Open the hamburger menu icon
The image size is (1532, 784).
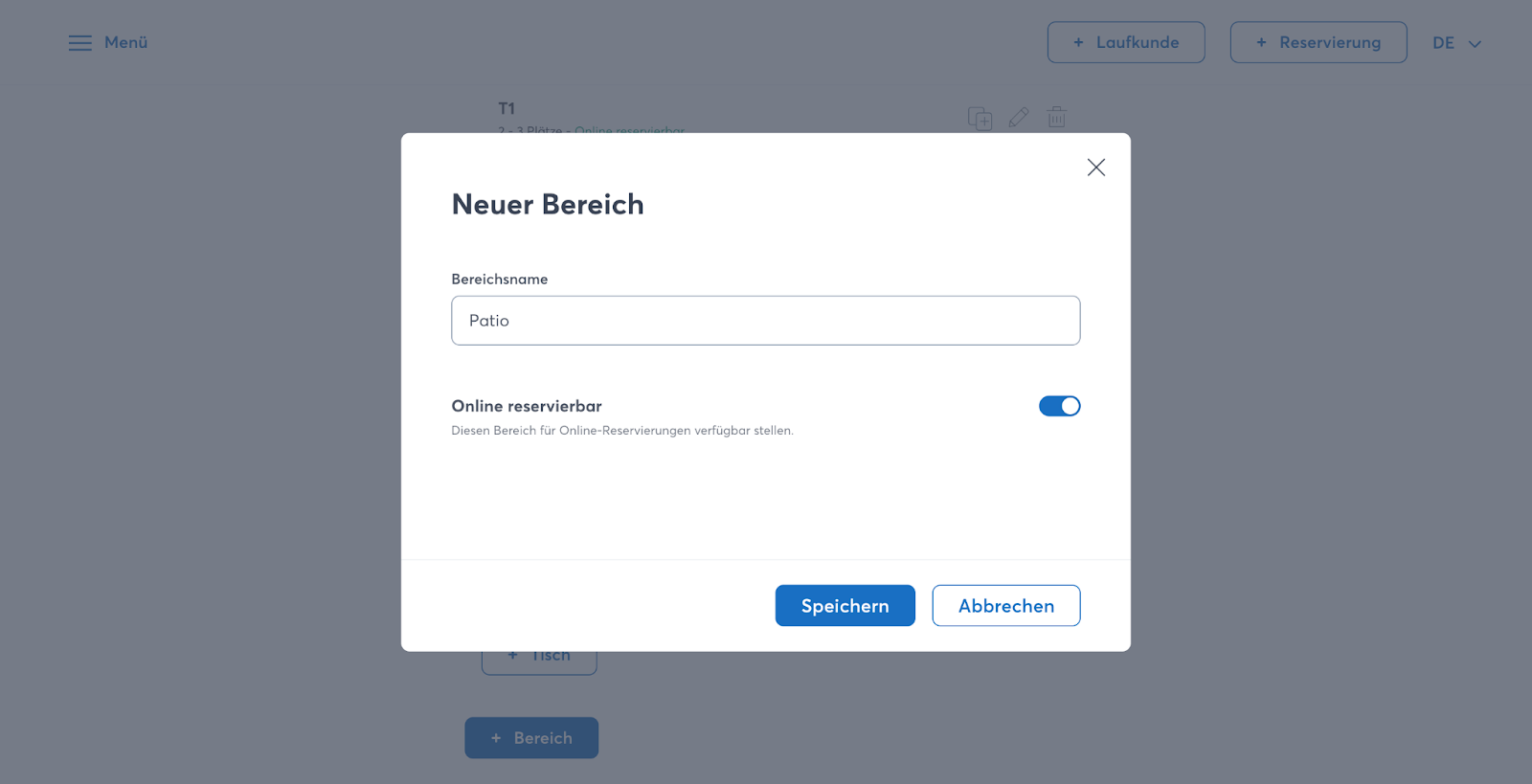click(x=80, y=43)
